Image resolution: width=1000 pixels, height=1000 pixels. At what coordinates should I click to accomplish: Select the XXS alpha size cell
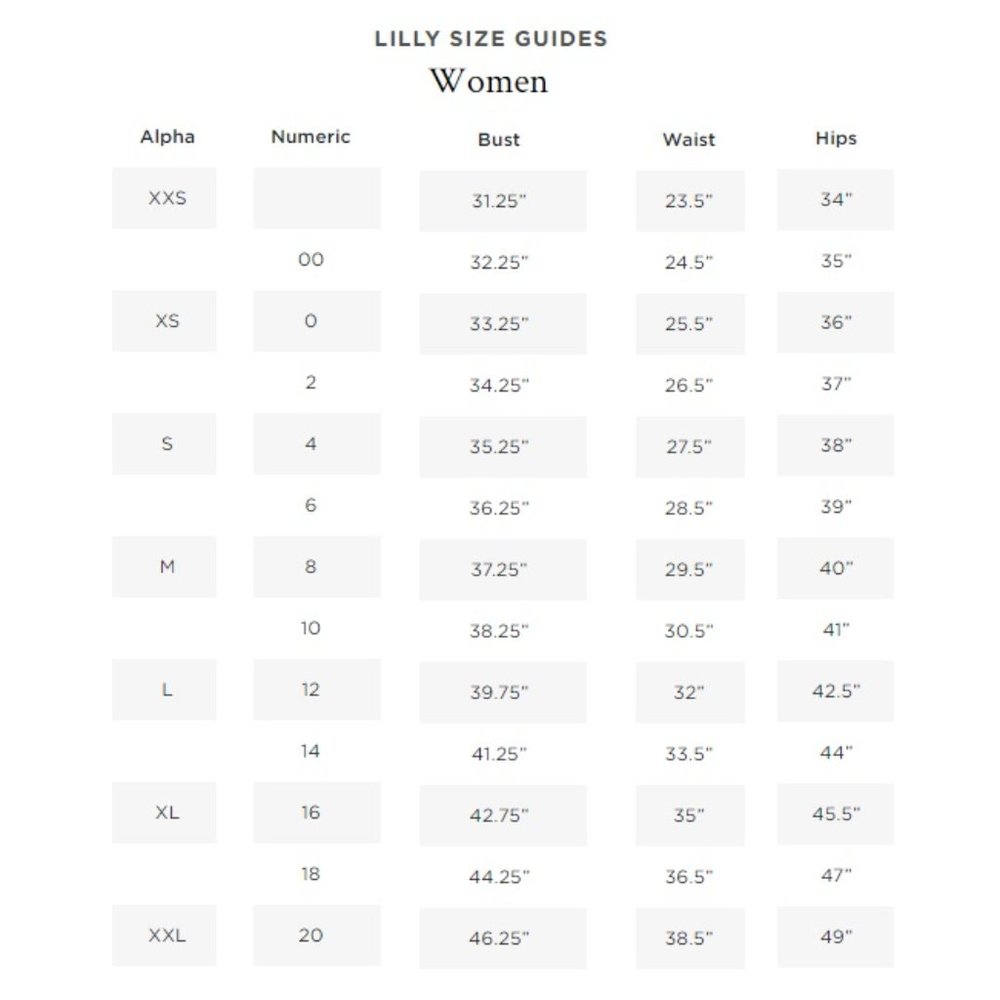tap(167, 198)
